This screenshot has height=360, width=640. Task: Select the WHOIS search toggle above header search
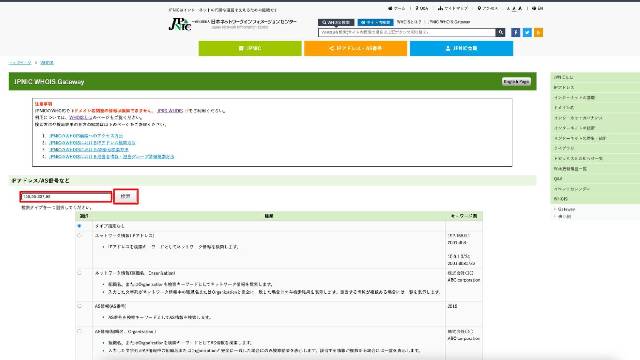click(x=336, y=22)
